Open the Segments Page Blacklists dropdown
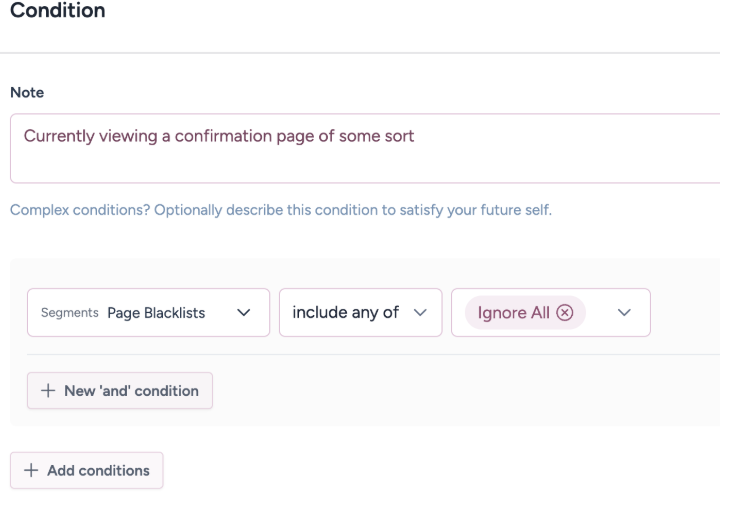Screen dimensions: 730x505 click(148, 313)
